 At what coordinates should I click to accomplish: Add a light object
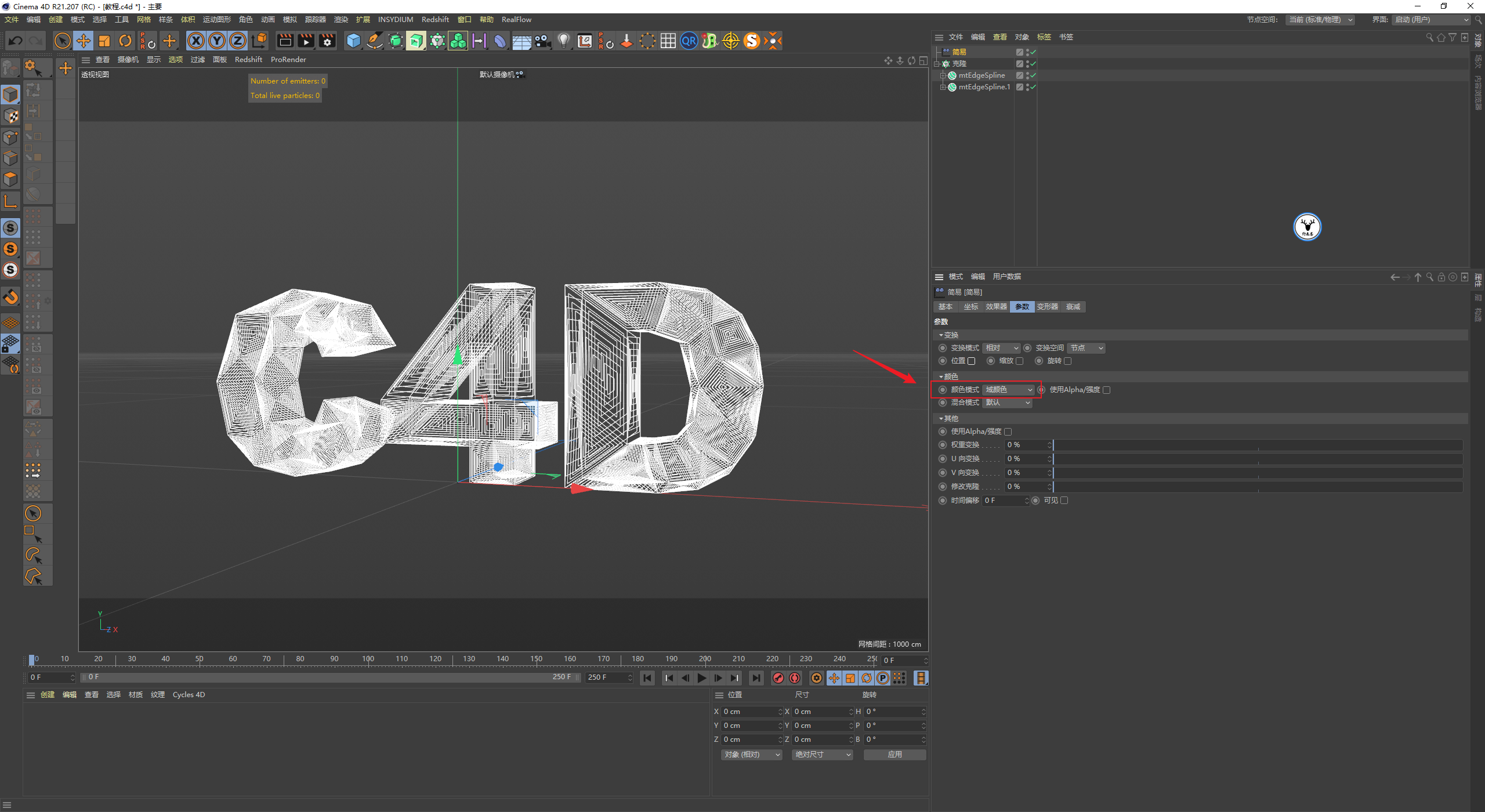click(x=563, y=41)
